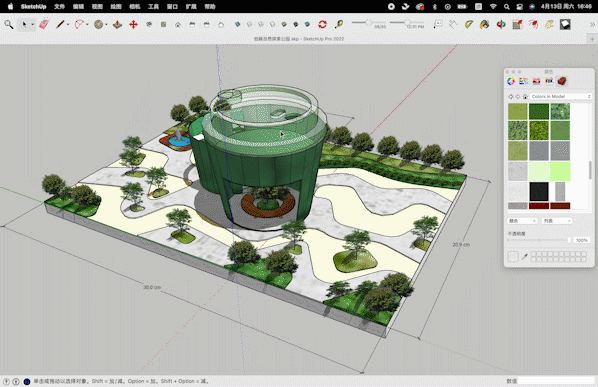Choose the Line pencil tool

[60, 24]
